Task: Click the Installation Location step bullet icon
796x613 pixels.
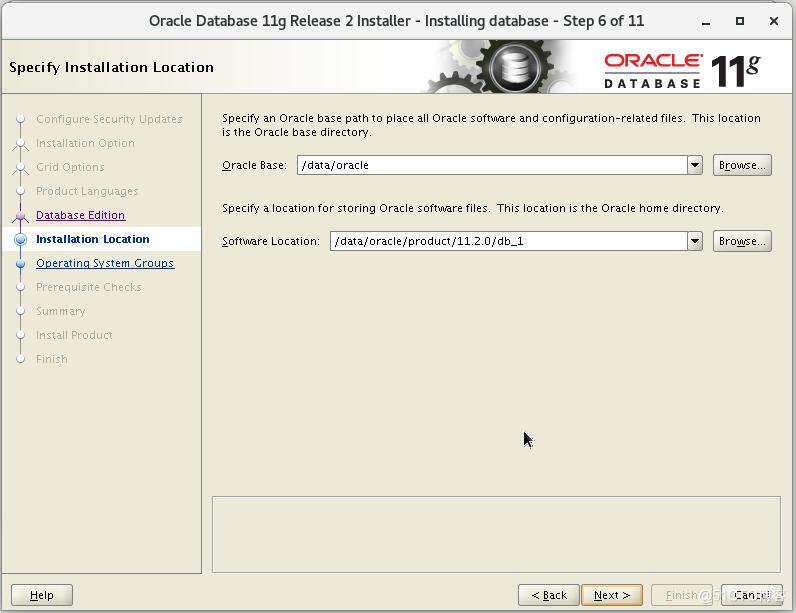Action: (x=21, y=240)
